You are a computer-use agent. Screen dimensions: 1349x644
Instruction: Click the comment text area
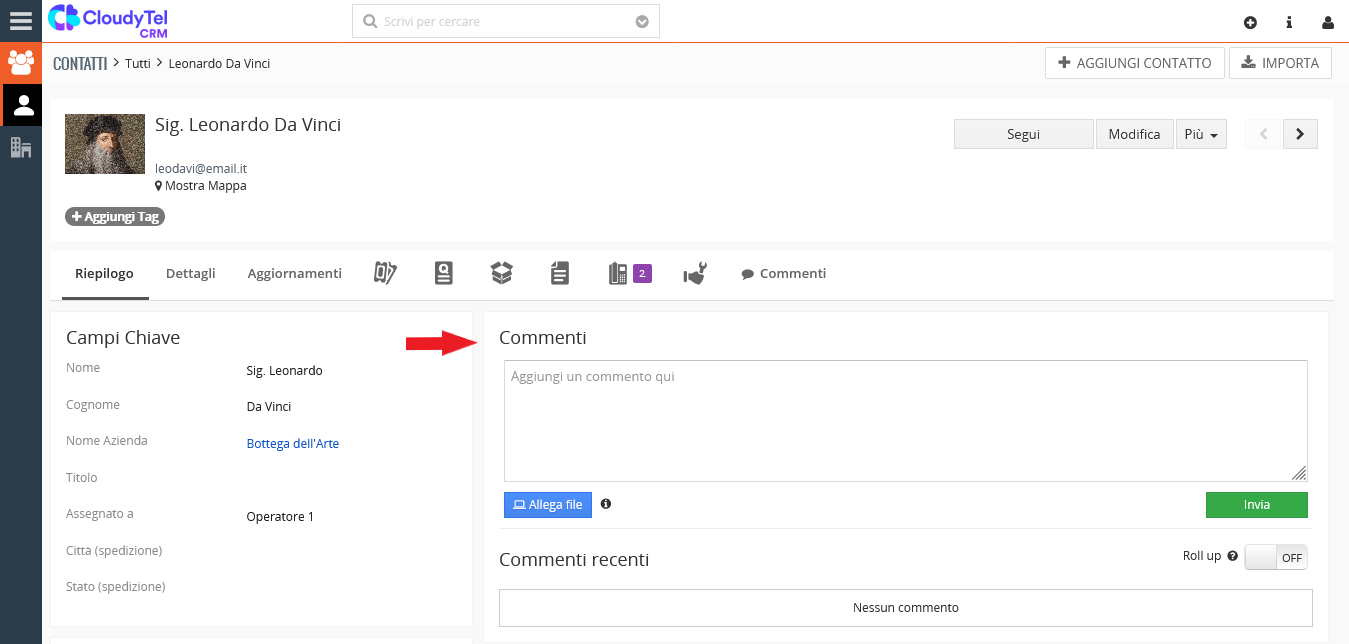[905, 420]
